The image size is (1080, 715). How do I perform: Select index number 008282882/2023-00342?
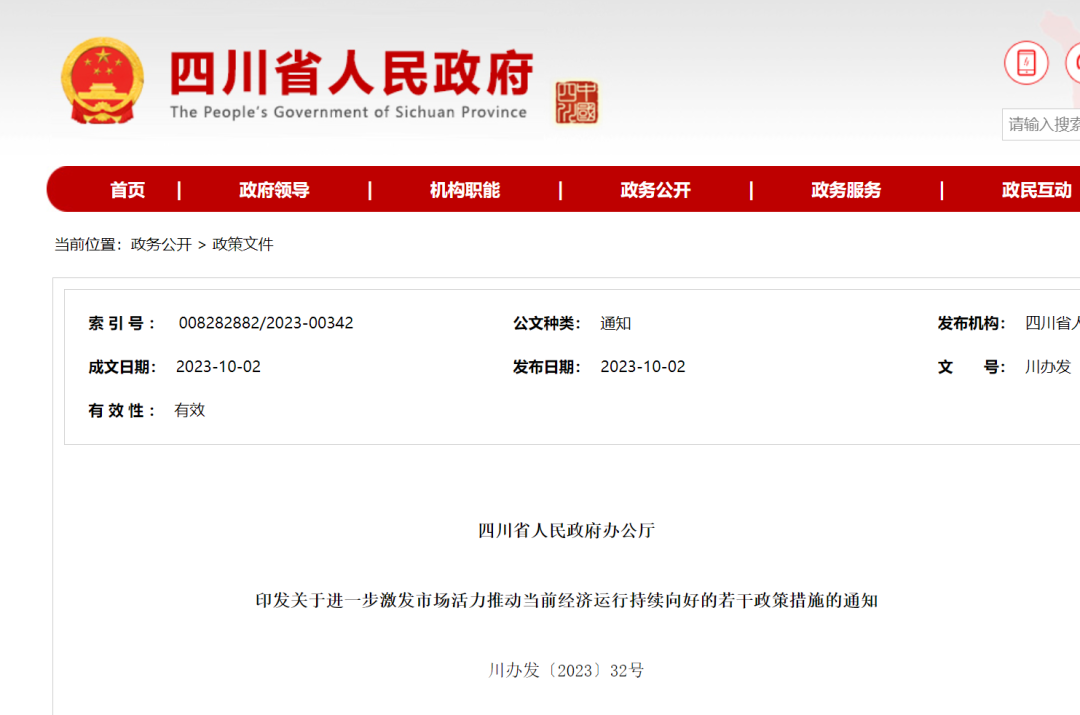coord(266,323)
